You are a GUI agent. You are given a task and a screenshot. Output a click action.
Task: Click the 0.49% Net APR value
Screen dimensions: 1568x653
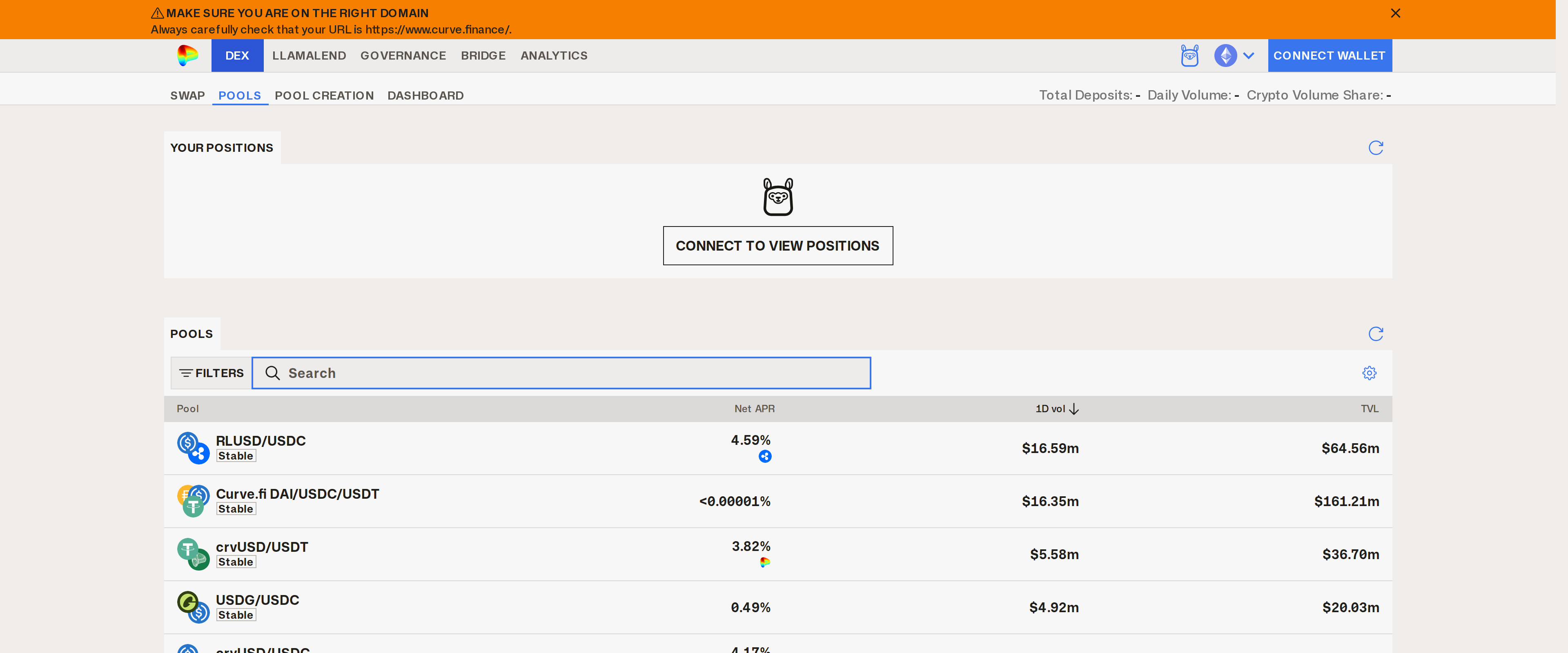tap(751, 607)
